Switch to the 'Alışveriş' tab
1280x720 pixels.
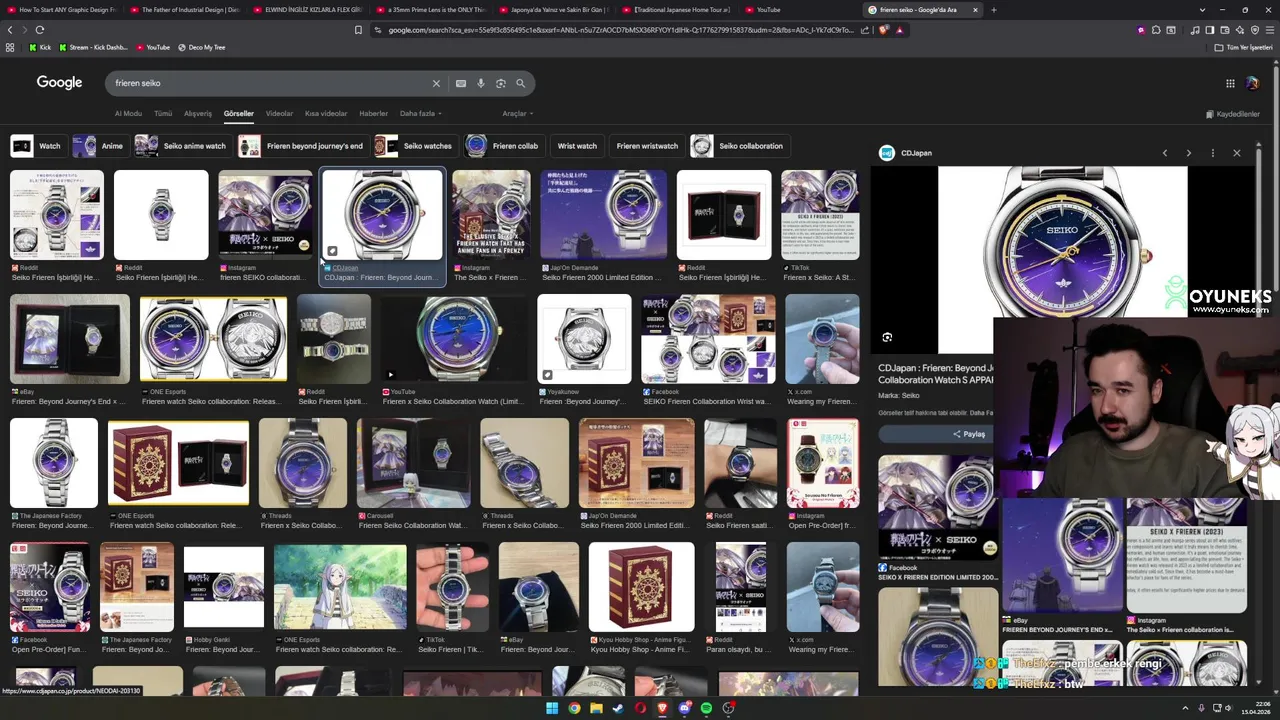point(198,113)
